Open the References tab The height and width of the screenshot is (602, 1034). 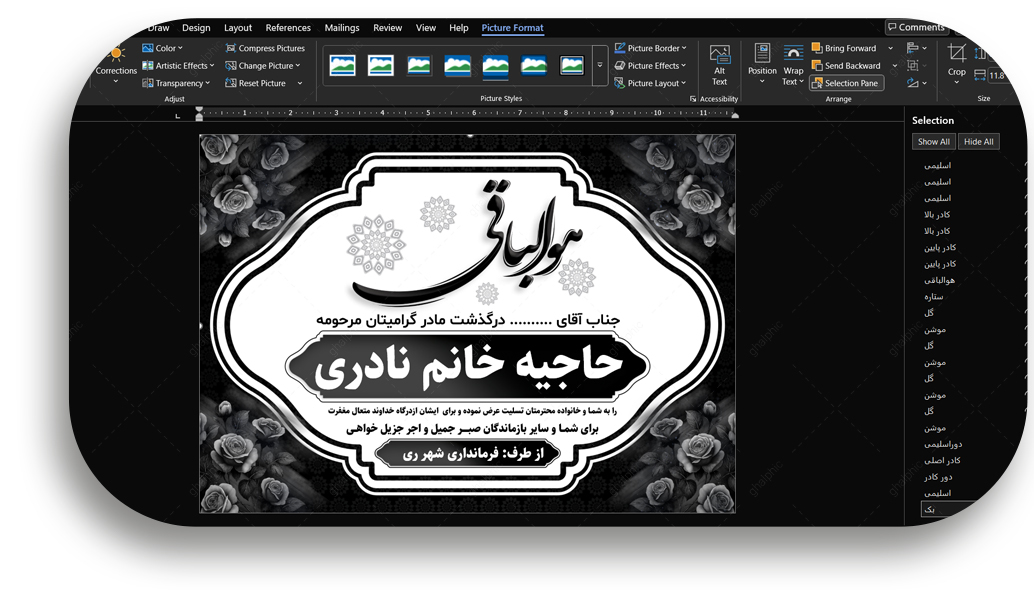click(288, 28)
